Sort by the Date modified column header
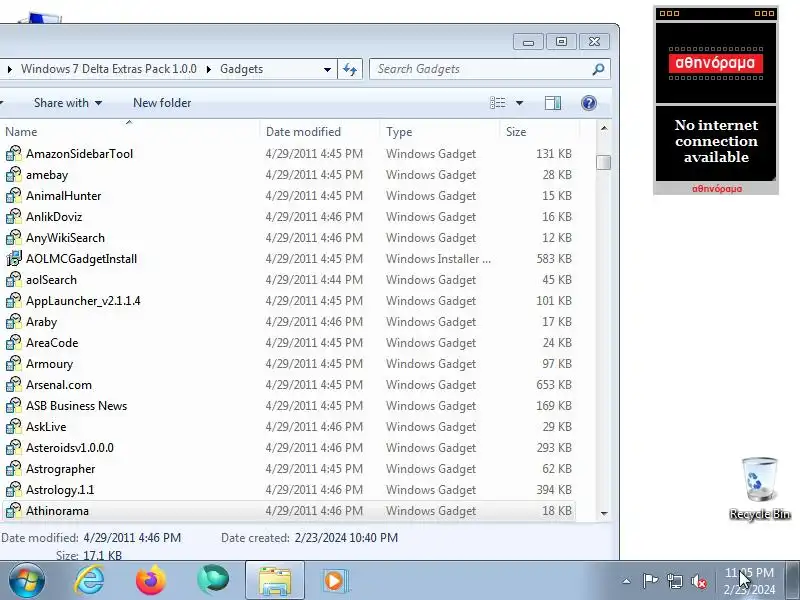The width and height of the screenshot is (800, 600). tap(320, 132)
